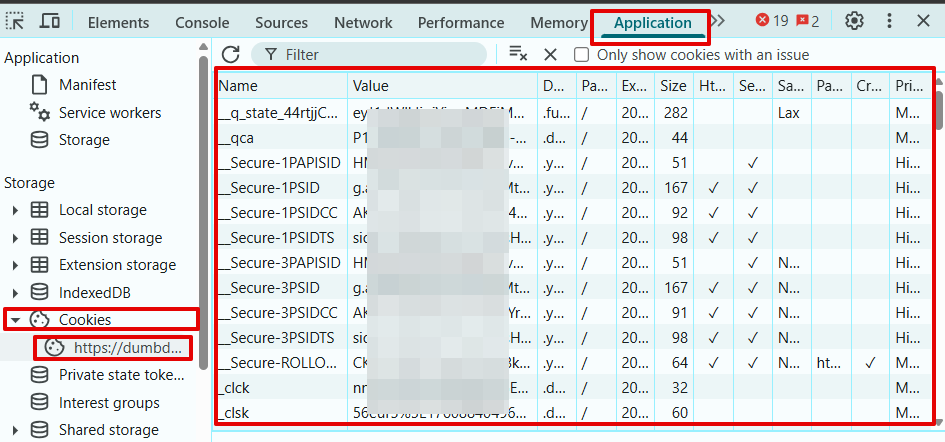Click the delete selected cookie X icon
Image resolution: width=945 pixels, height=442 pixels.
[550, 55]
